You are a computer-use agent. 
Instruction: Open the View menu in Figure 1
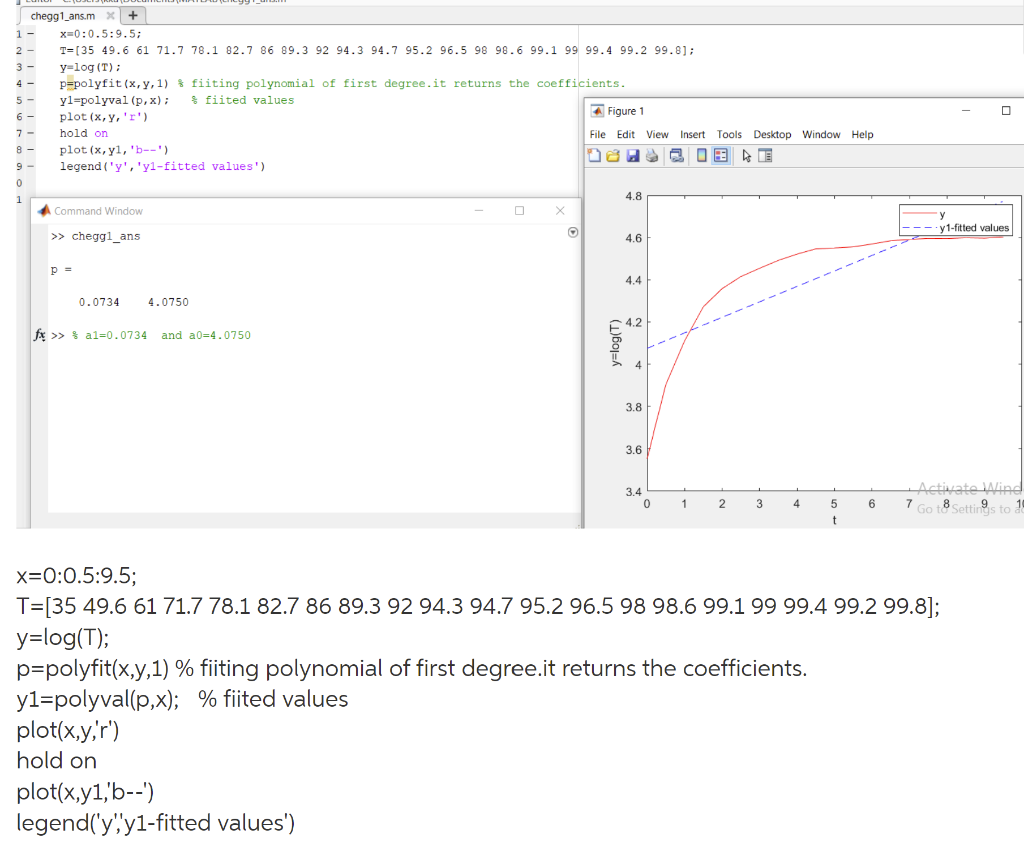click(x=657, y=135)
